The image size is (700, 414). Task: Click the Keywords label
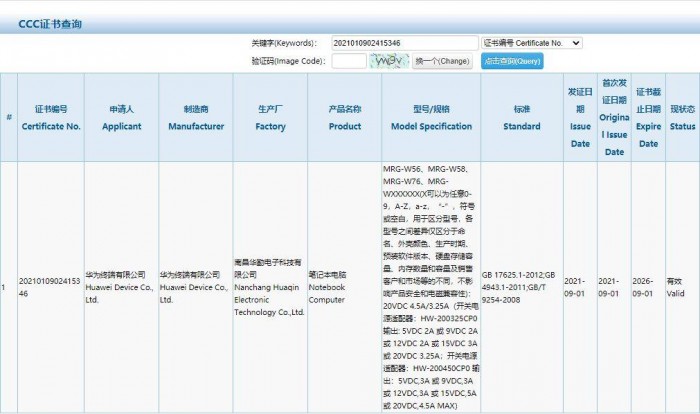pyautogui.click(x=284, y=43)
